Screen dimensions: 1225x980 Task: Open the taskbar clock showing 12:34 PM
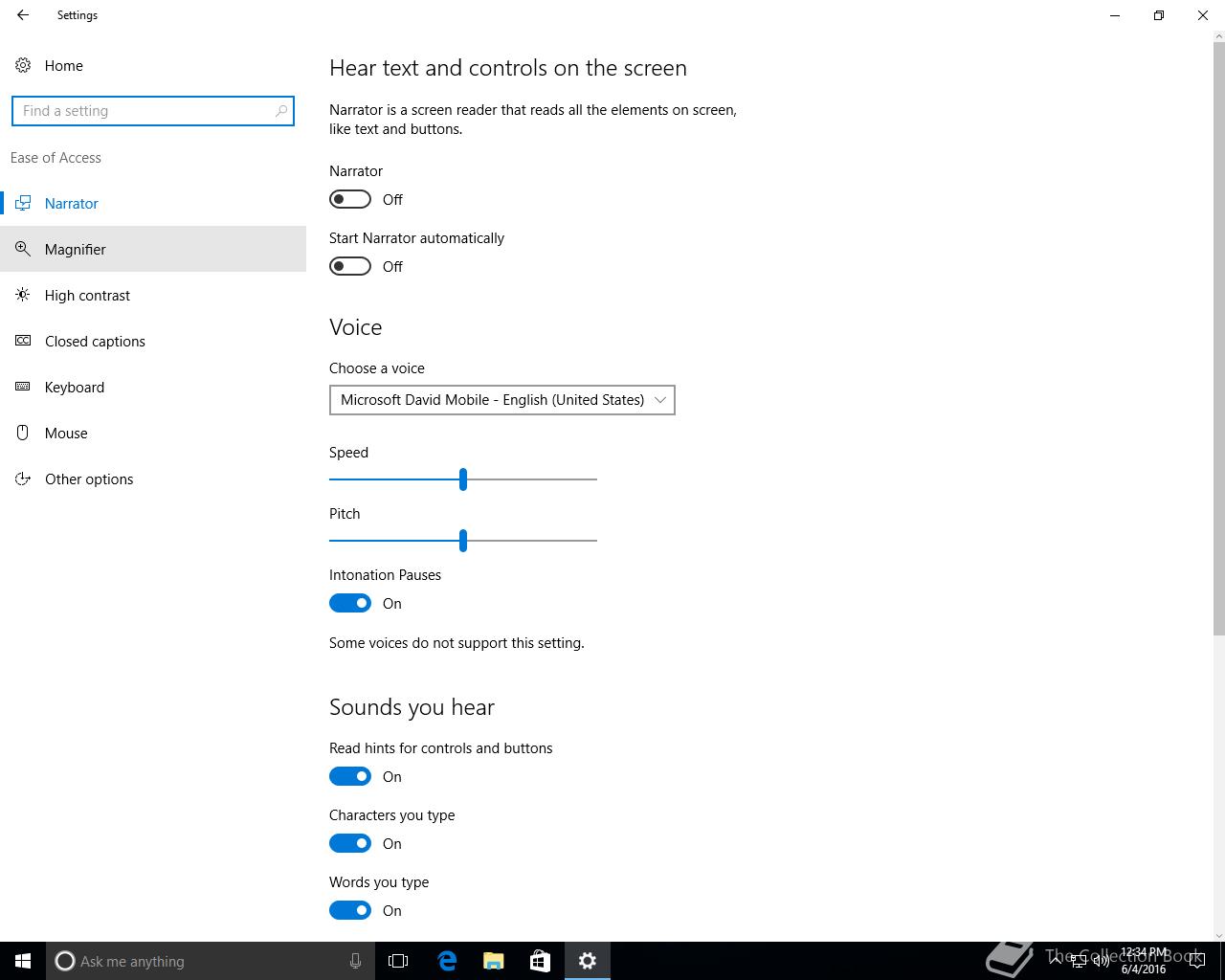(x=1144, y=961)
